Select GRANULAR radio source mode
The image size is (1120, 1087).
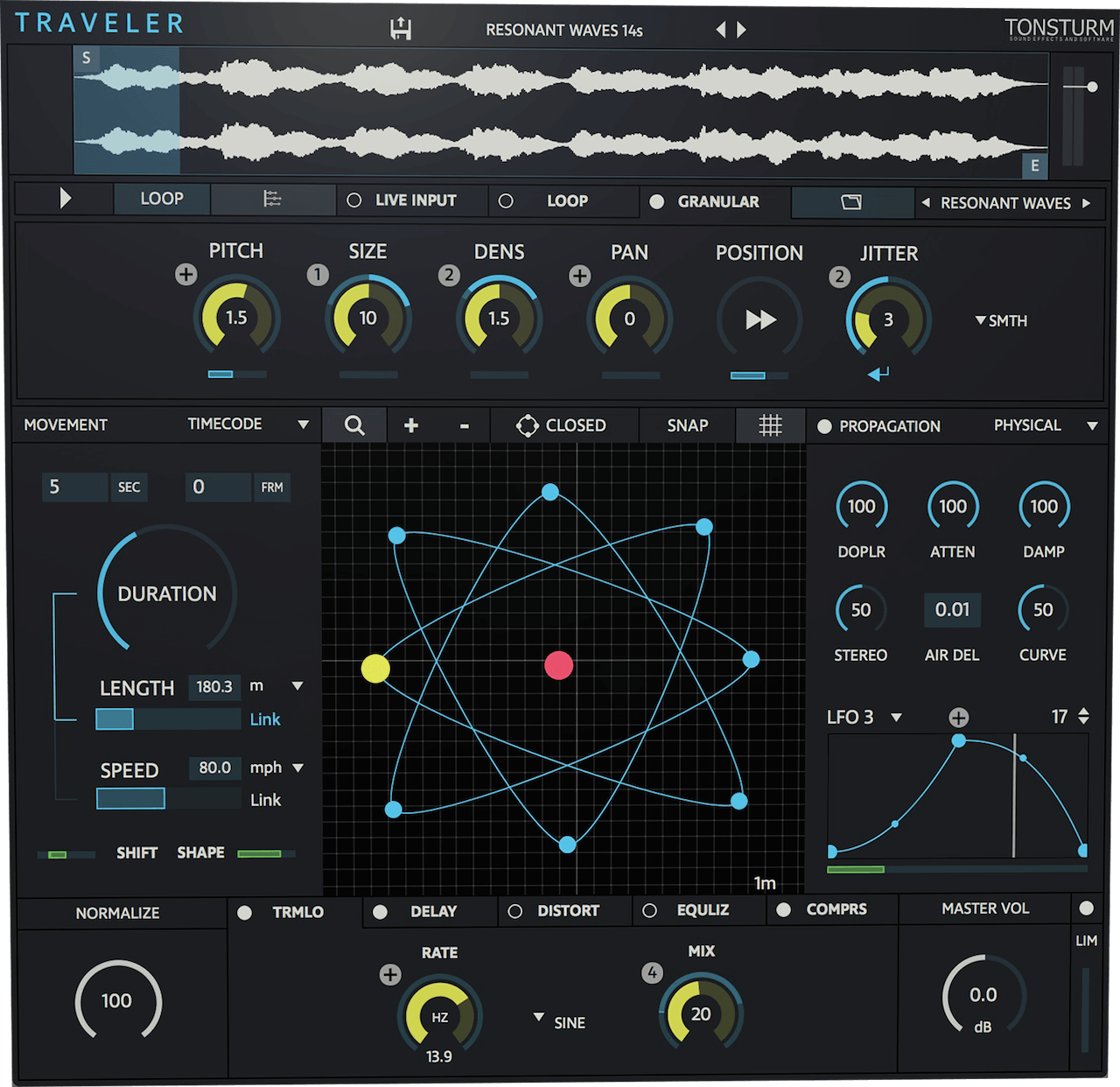(656, 202)
